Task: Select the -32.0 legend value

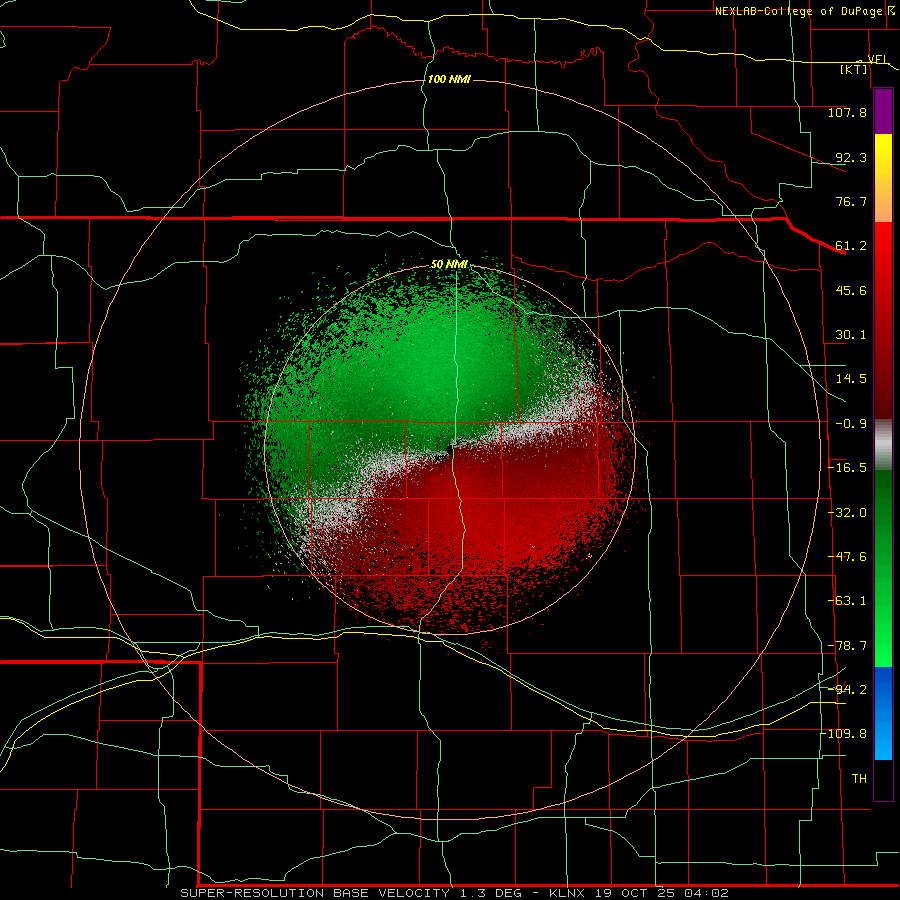Action: click(847, 513)
